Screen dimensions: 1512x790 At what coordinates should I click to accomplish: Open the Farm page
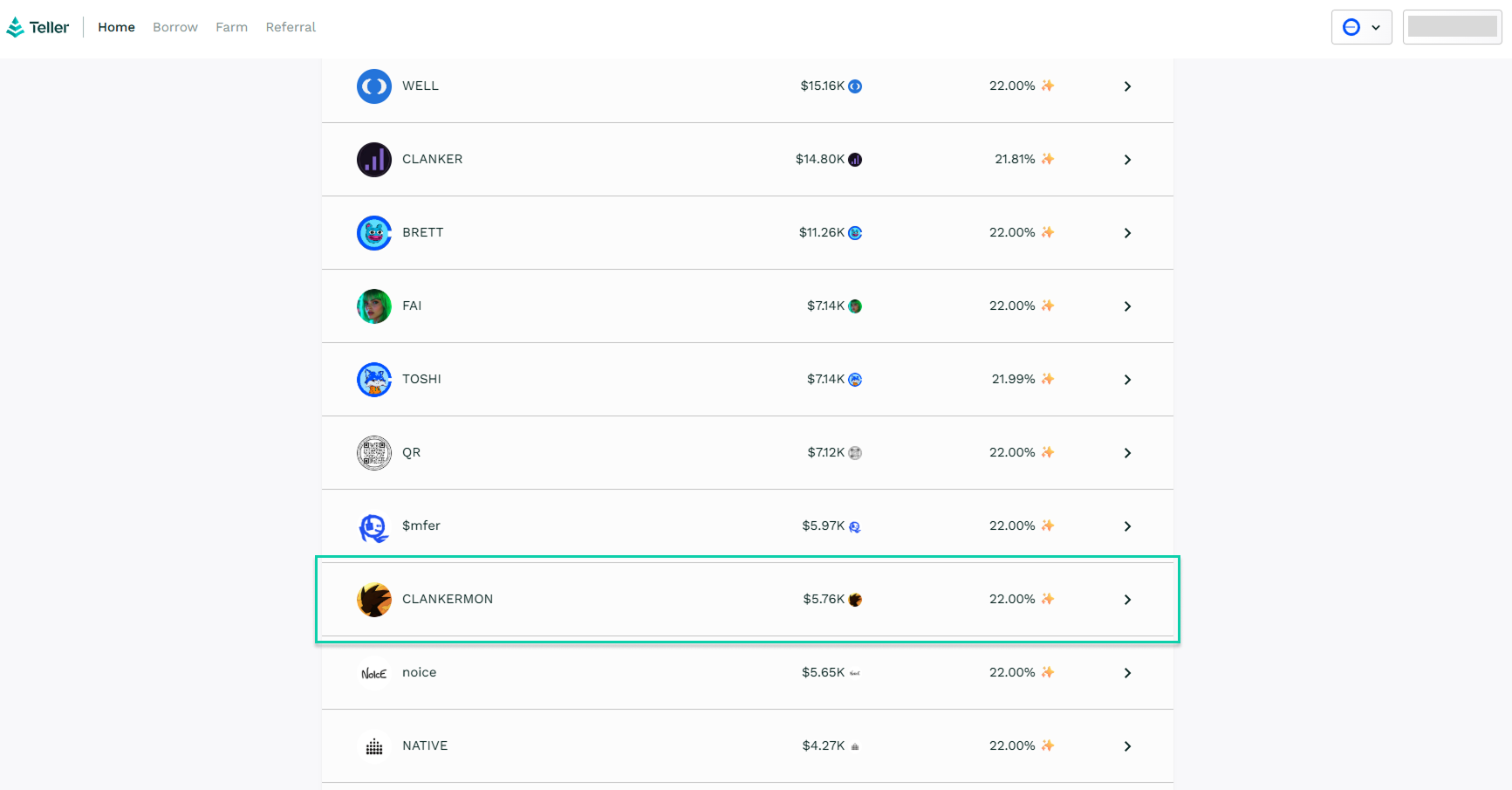point(231,27)
